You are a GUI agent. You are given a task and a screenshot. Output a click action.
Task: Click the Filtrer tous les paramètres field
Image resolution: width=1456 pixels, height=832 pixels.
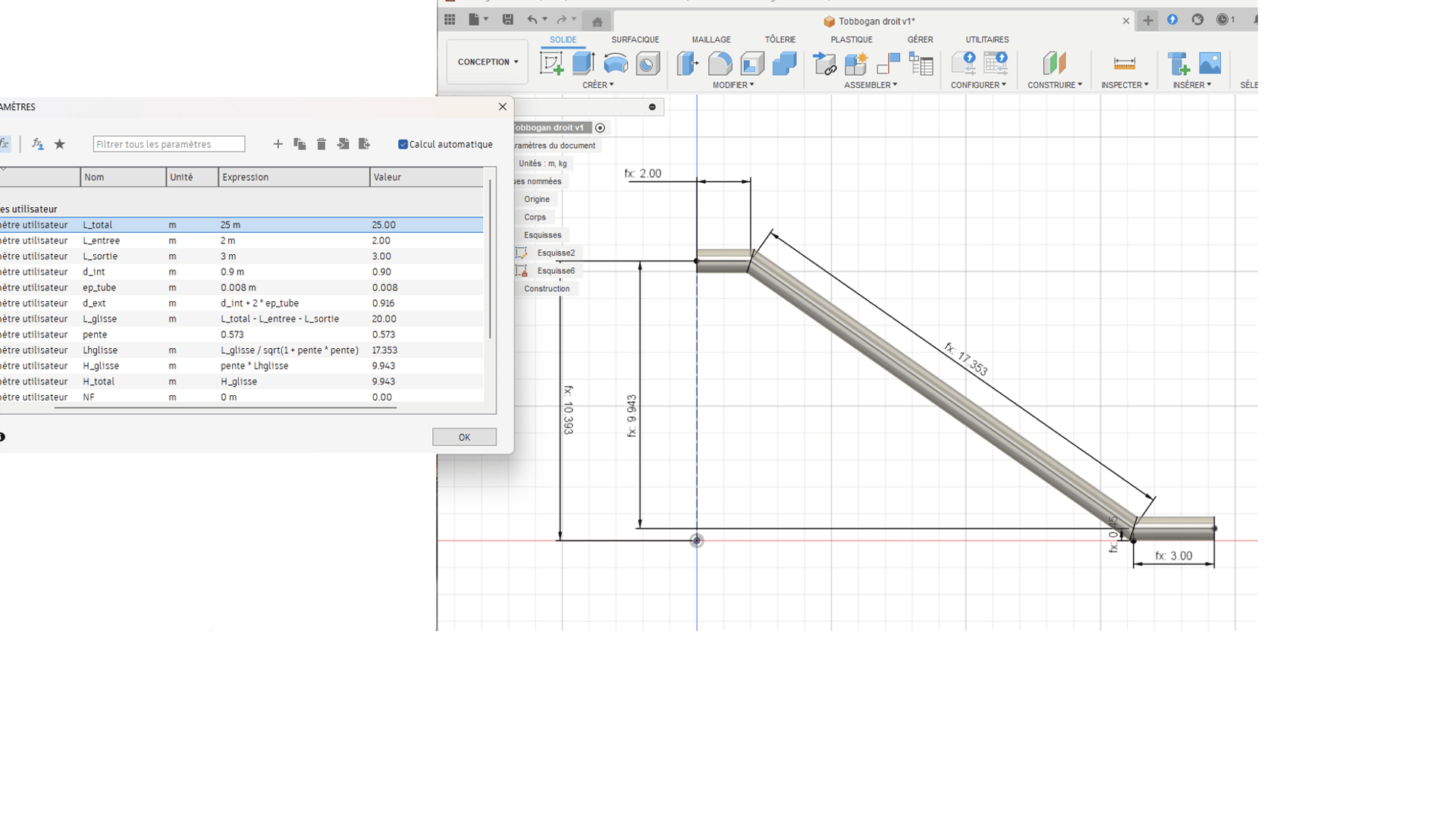tap(168, 144)
